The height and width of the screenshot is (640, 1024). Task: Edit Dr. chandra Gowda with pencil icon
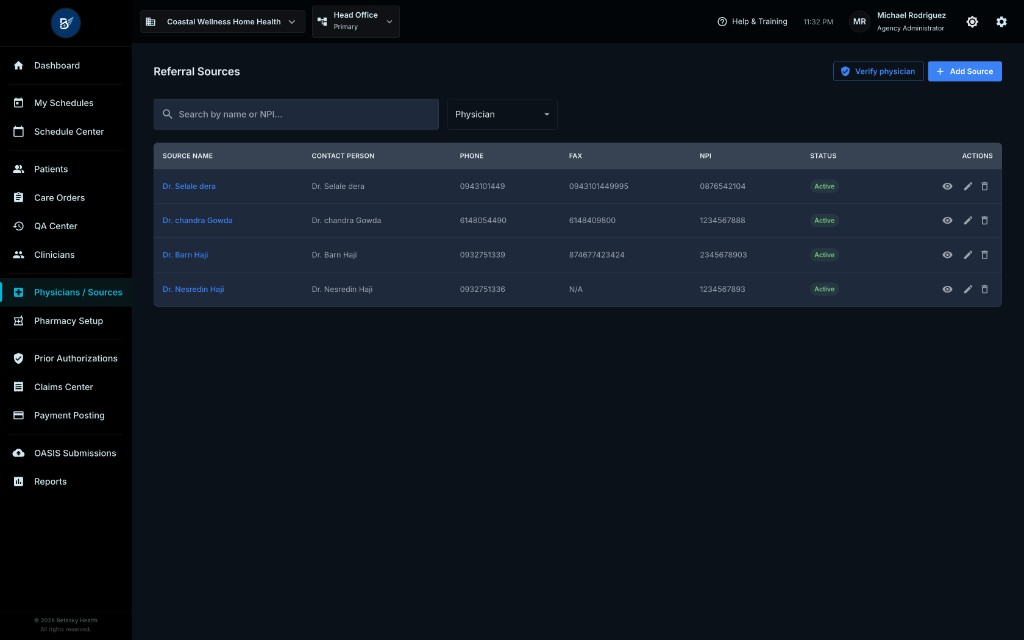coord(967,220)
